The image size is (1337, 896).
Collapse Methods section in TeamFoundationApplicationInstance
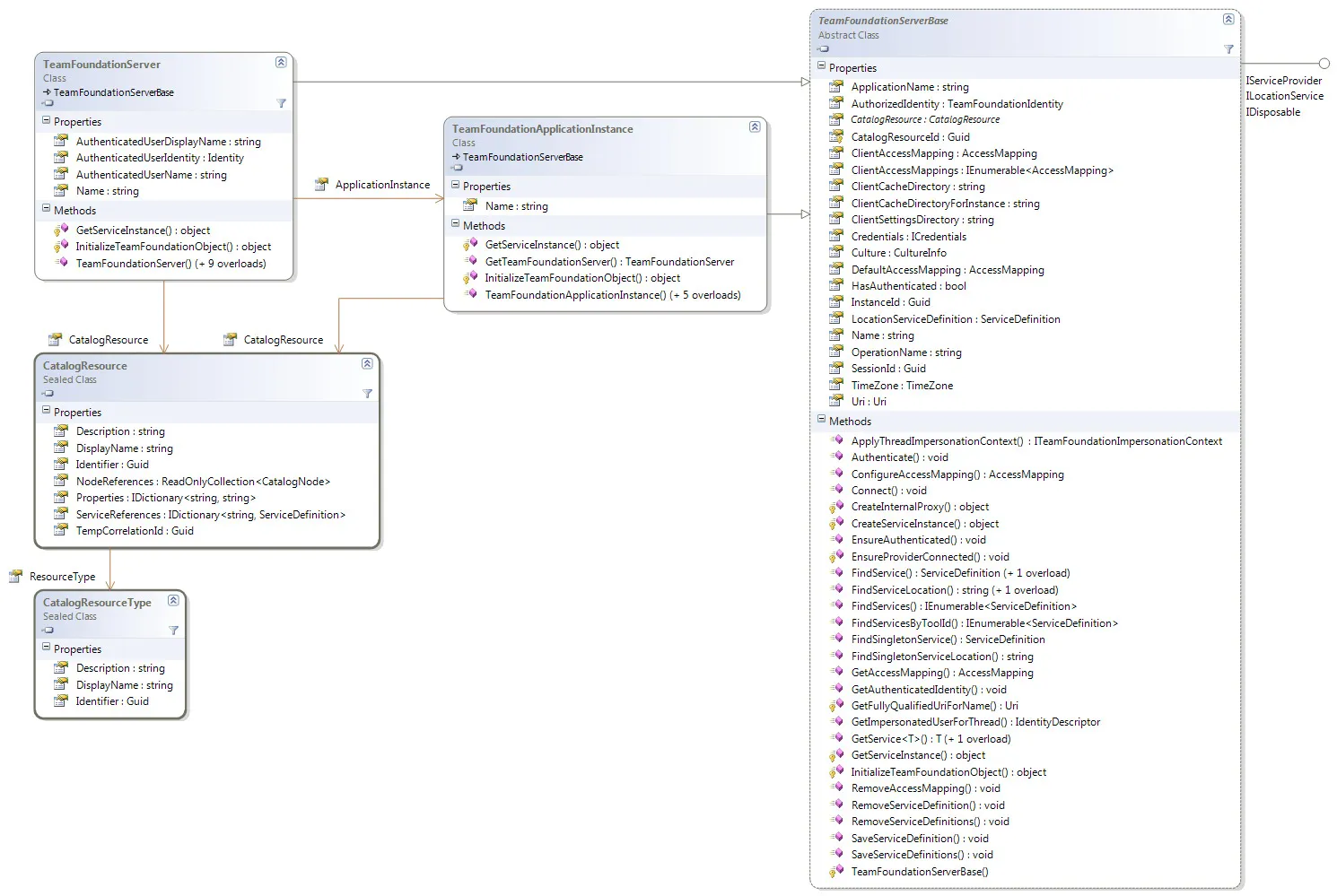455,224
